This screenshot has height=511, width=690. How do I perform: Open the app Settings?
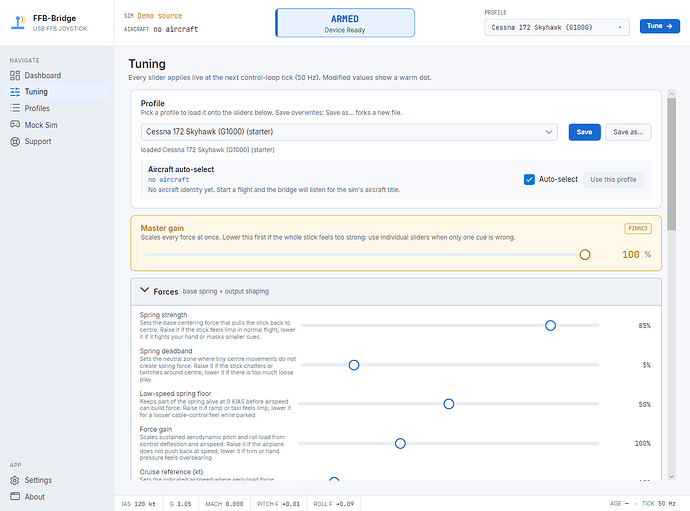click(x=57, y=480)
